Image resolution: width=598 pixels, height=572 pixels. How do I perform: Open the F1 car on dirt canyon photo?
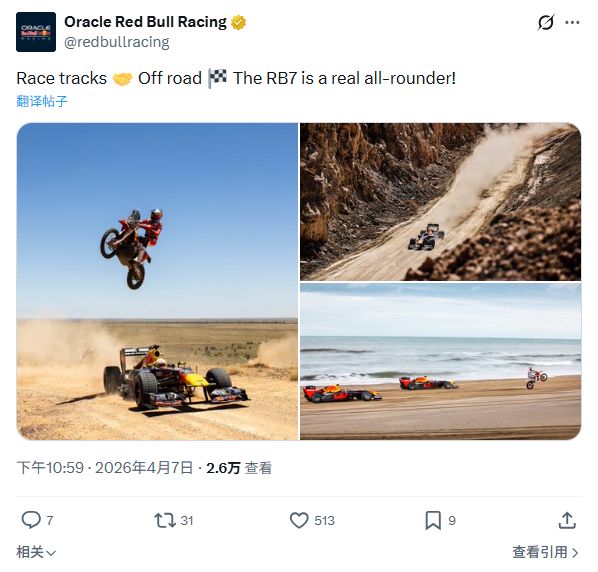coord(440,202)
